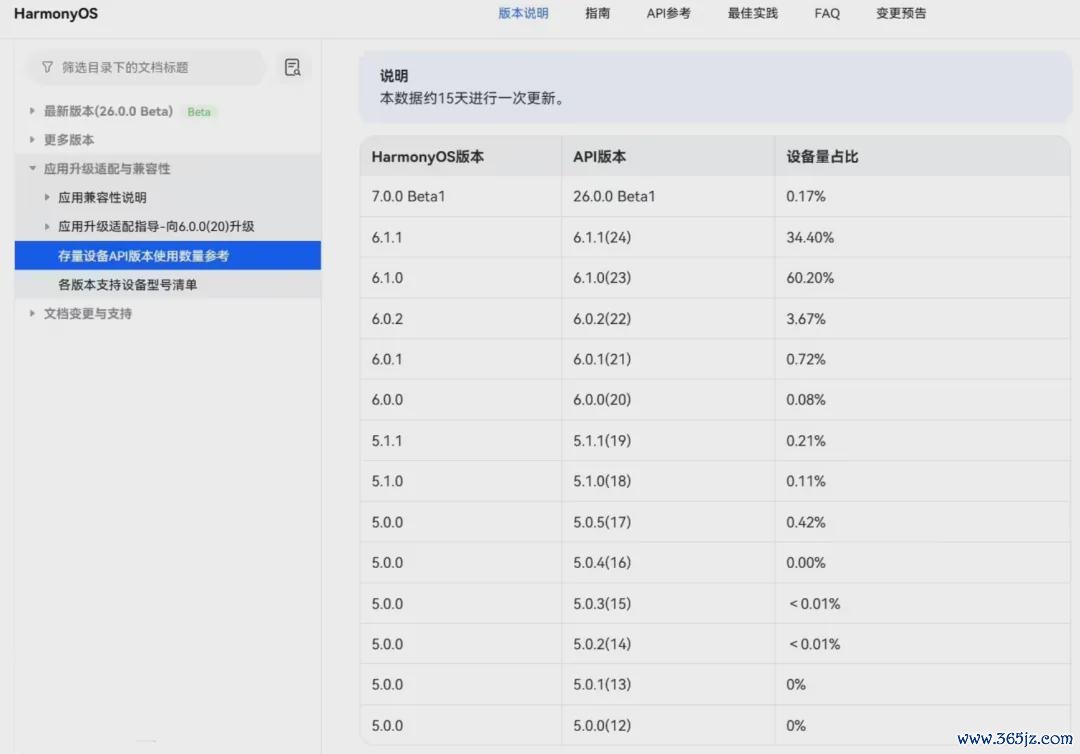This screenshot has width=1080, height=754.
Task: Open 各版本支持设备型号清单 document
Action: [127, 284]
